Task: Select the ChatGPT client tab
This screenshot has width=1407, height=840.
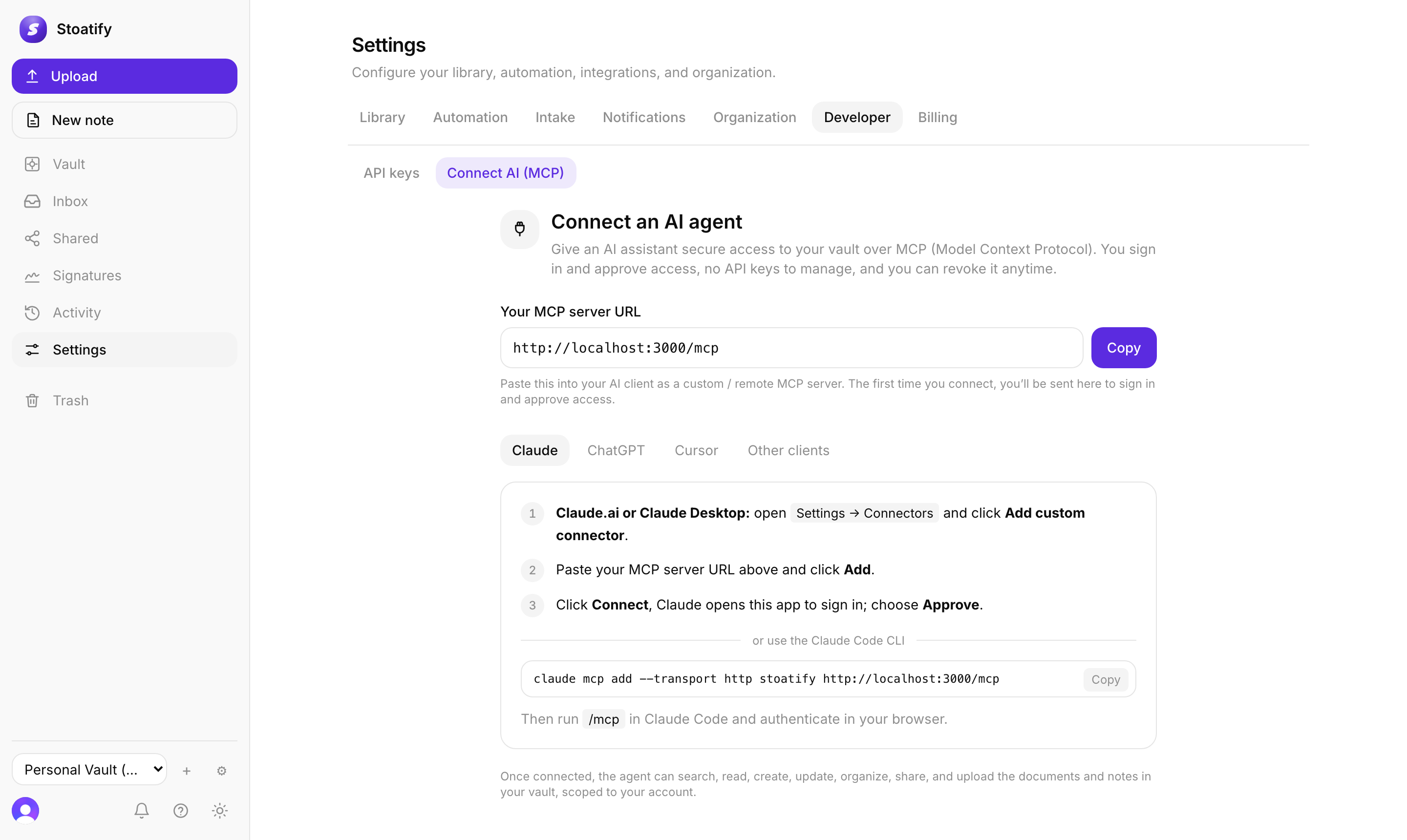Action: [x=616, y=450]
